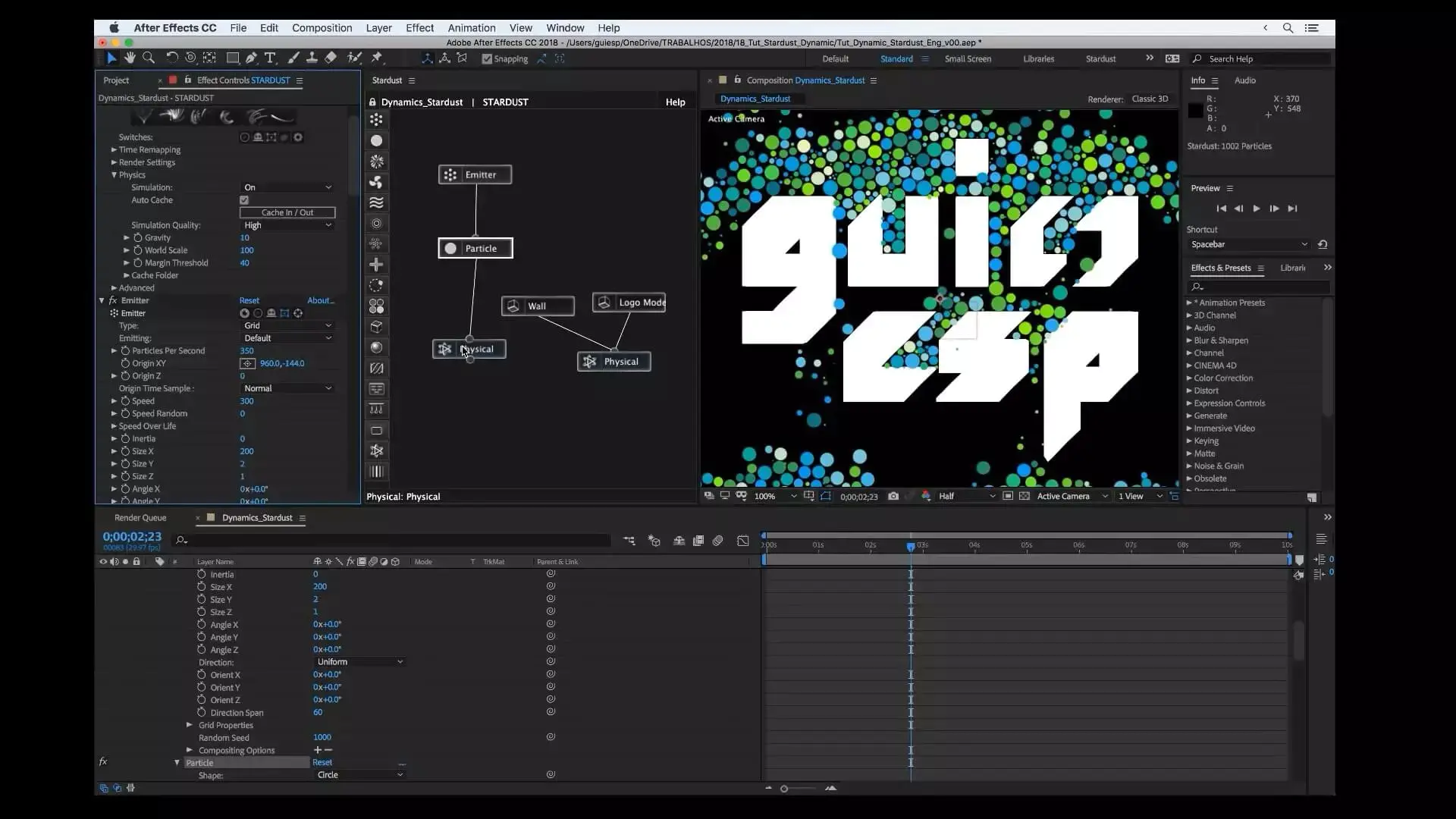Open the Apple menu
This screenshot has width=1456, height=819.
pyautogui.click(x=114, y=28)
